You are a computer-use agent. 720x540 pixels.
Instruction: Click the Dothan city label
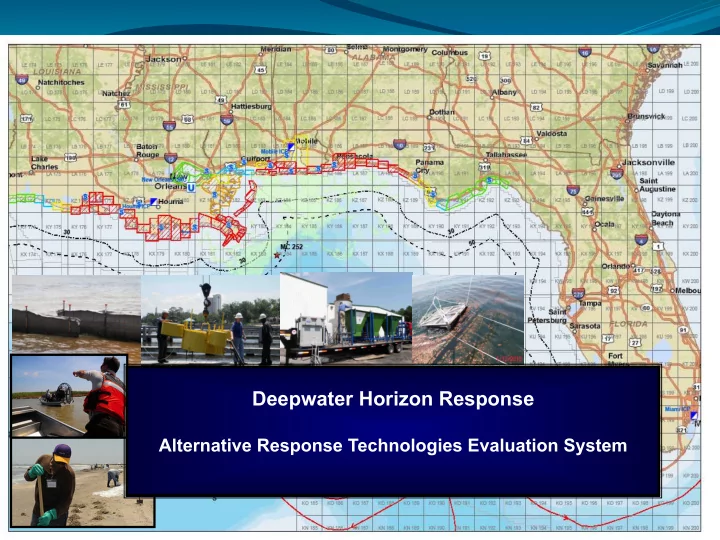tap(442, 112)
